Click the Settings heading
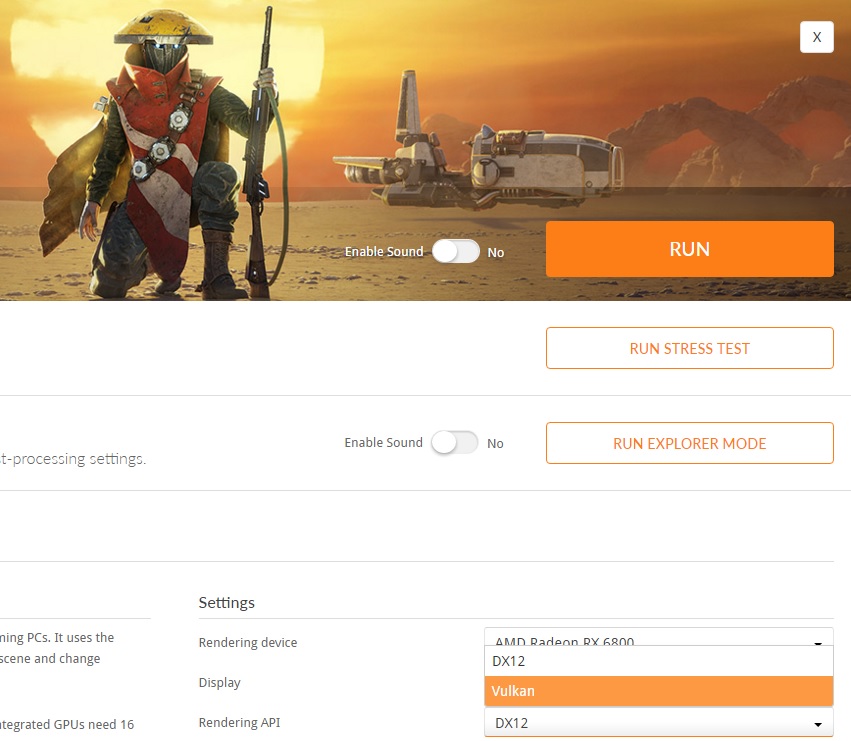This screenshot has width=851, height=741. coord(226,603)
